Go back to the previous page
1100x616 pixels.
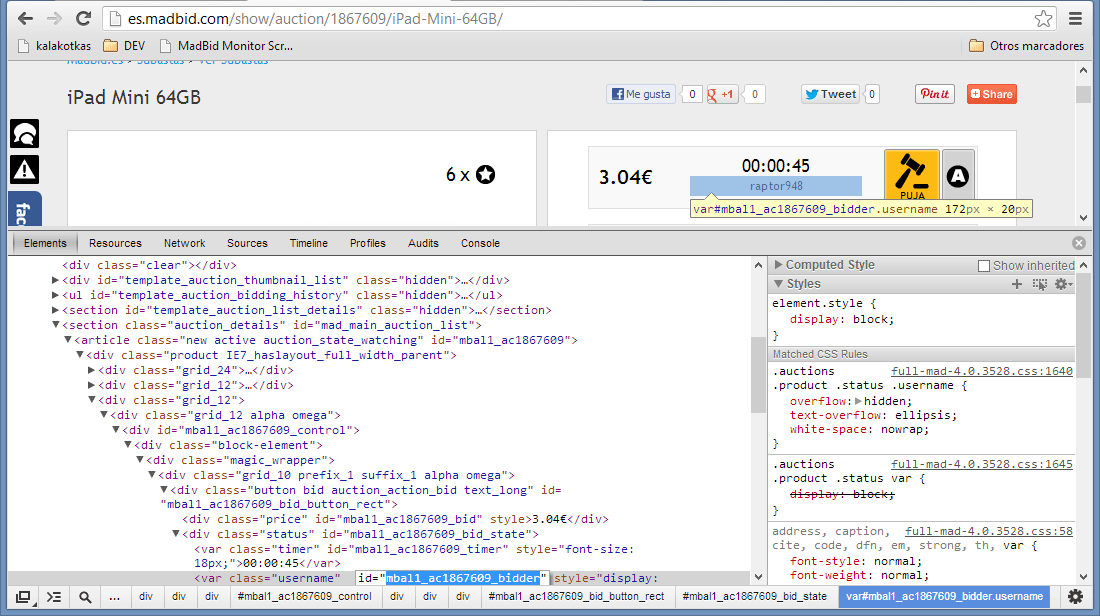(x=25, y=18)
